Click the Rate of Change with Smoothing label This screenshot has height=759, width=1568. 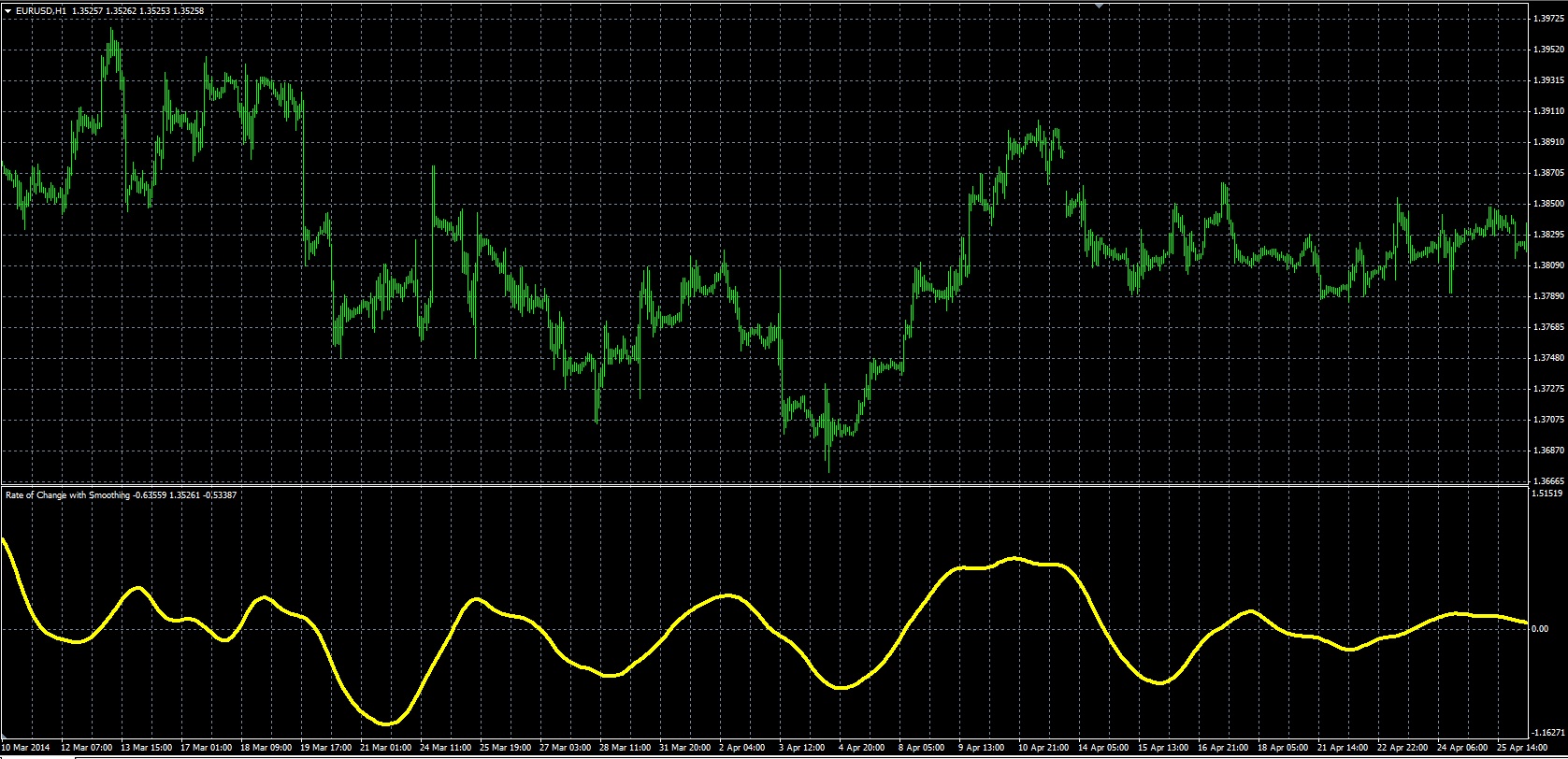pyautogui.click(x=67, y=494)
